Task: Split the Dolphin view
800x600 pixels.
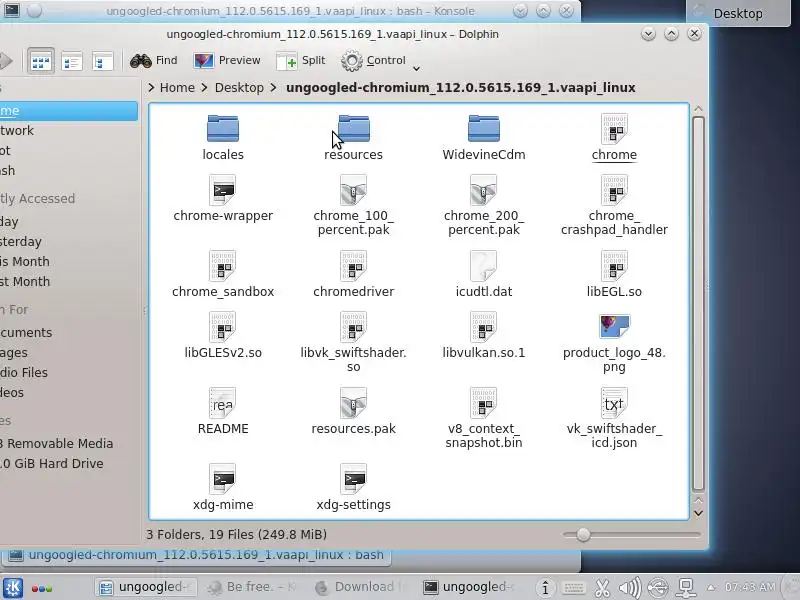Action: (301, 61)
